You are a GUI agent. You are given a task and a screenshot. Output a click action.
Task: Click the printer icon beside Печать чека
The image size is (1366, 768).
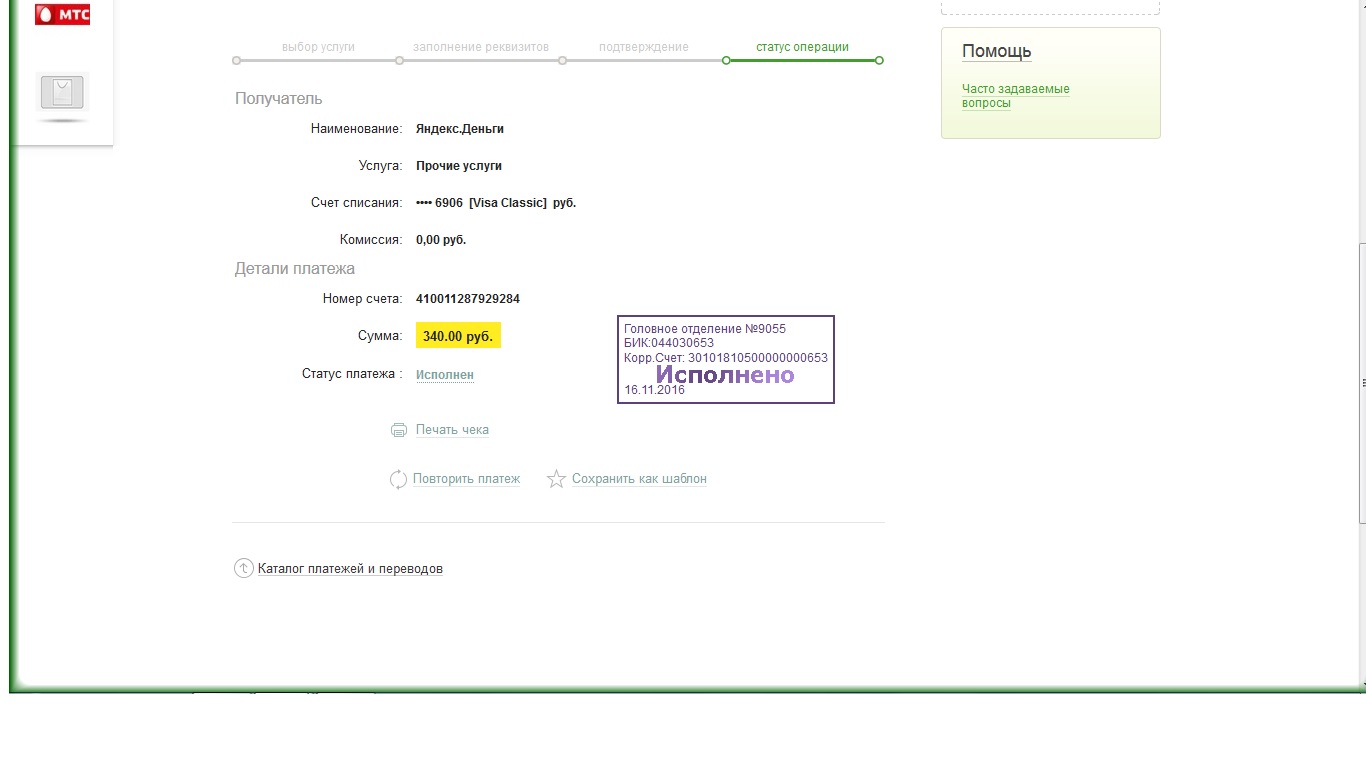398,430
